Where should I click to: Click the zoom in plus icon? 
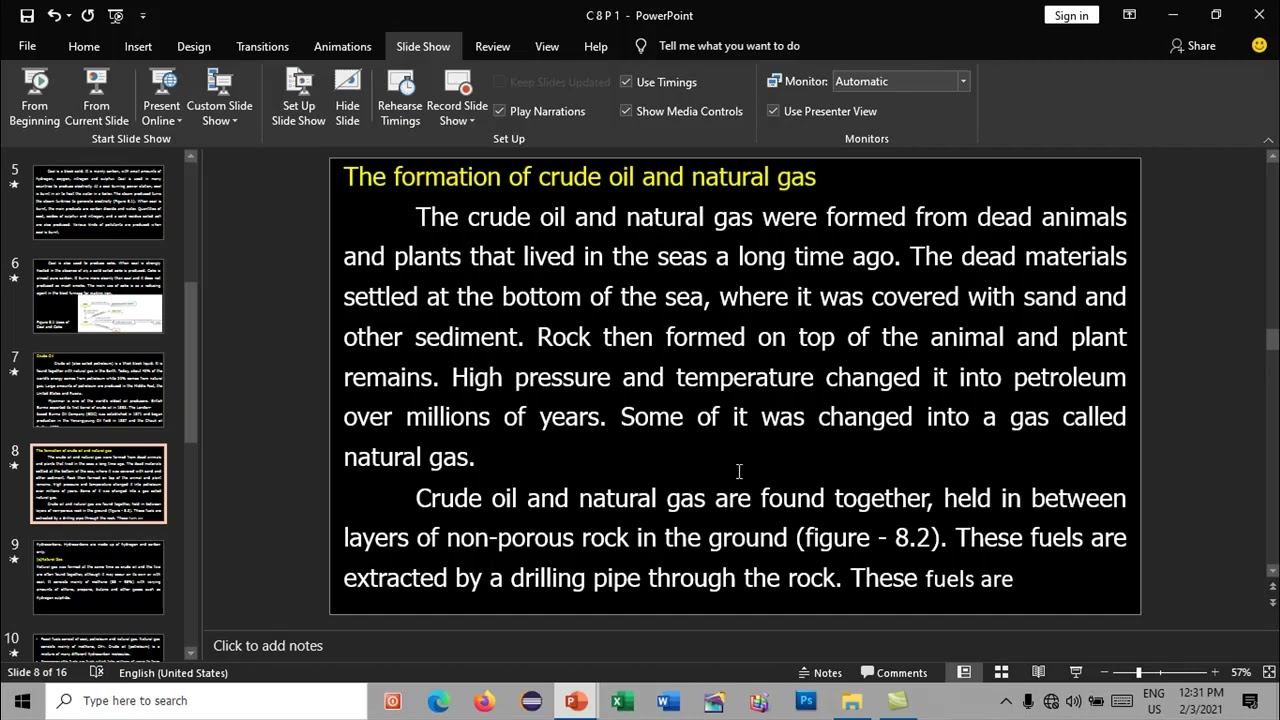(x=1215, y=672)
